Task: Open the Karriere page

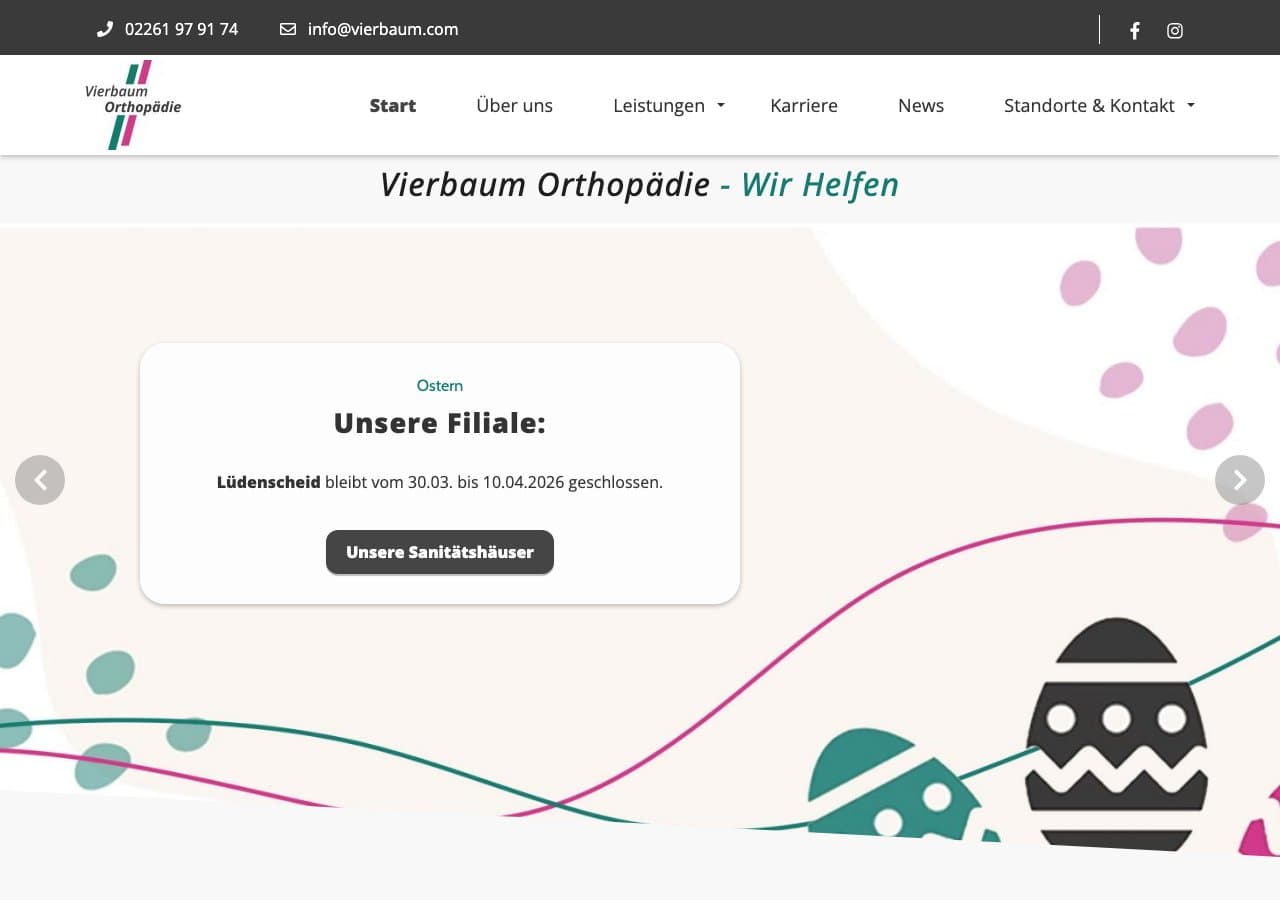Action: [804, 105]
